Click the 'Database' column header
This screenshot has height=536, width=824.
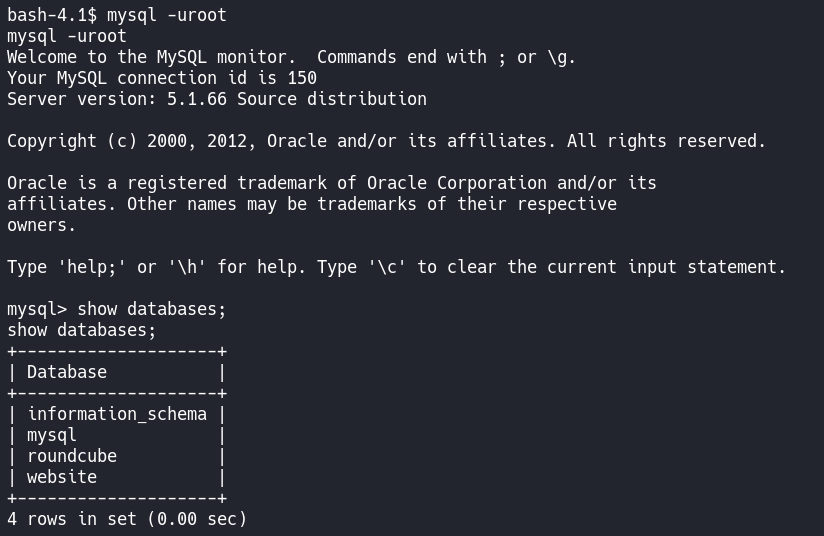[x=66, y=372]
